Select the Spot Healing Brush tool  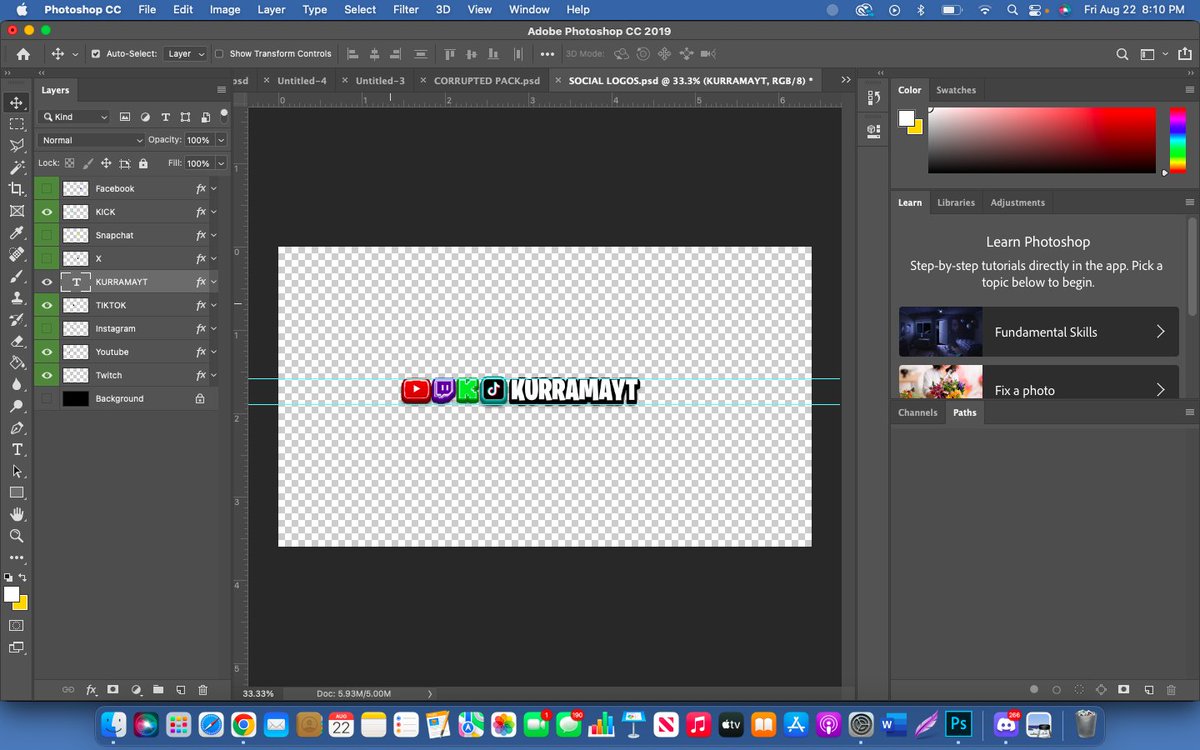16,254
